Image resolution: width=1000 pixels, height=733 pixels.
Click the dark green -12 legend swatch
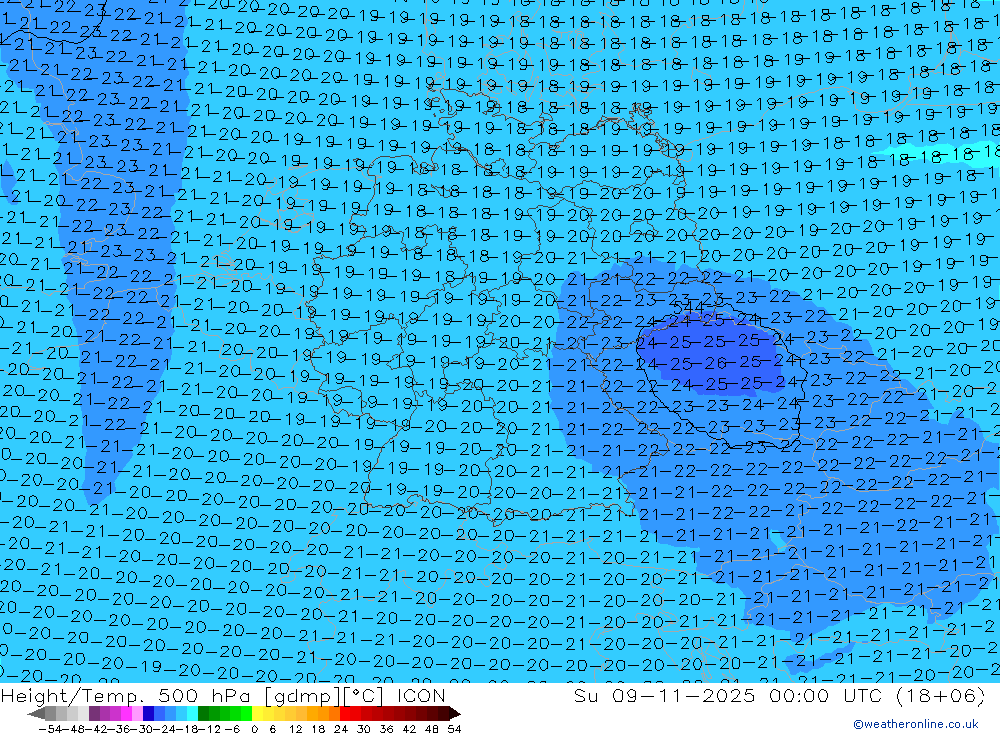[203, 713]
